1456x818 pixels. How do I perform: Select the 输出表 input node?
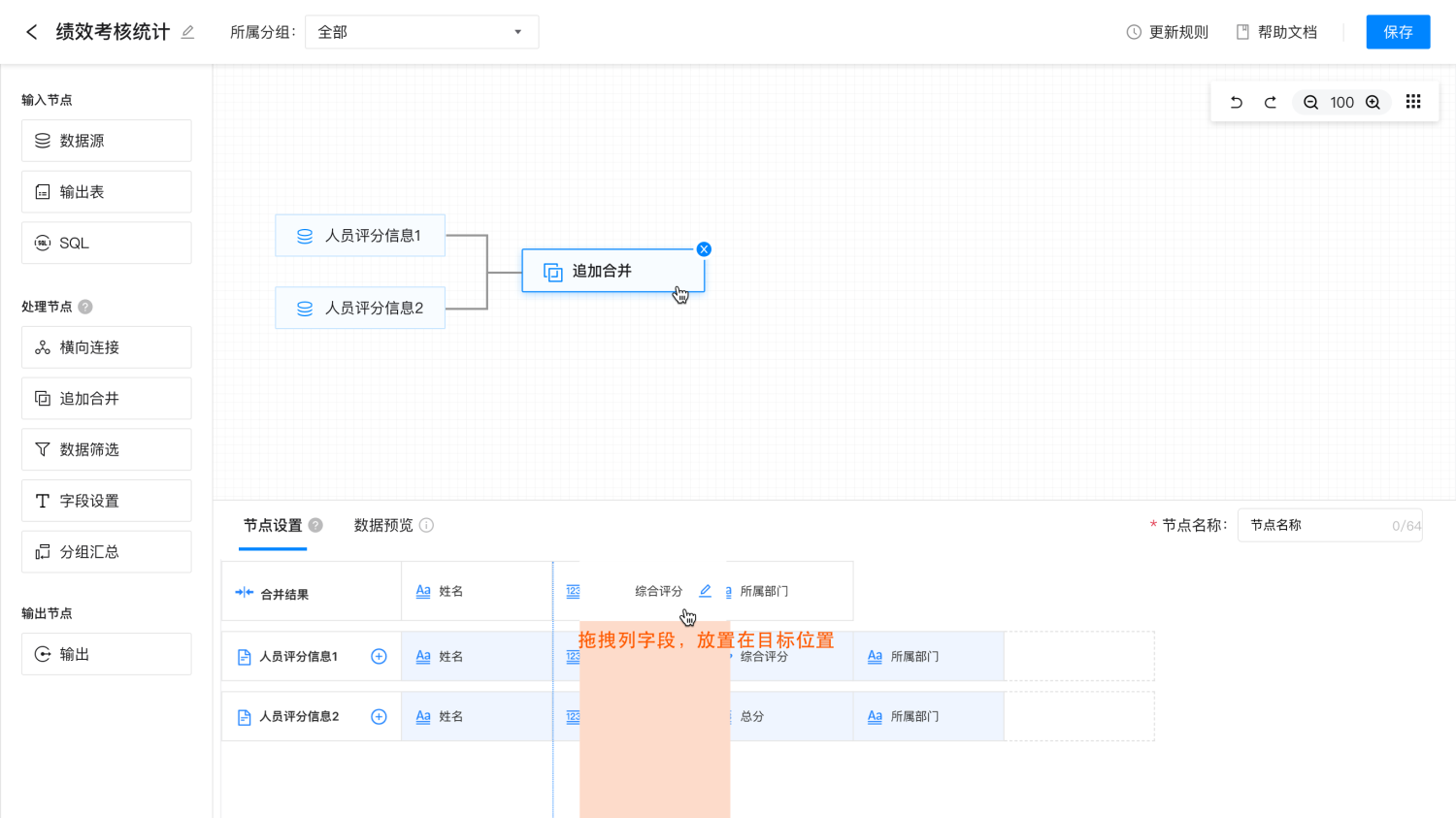[107, 192]
